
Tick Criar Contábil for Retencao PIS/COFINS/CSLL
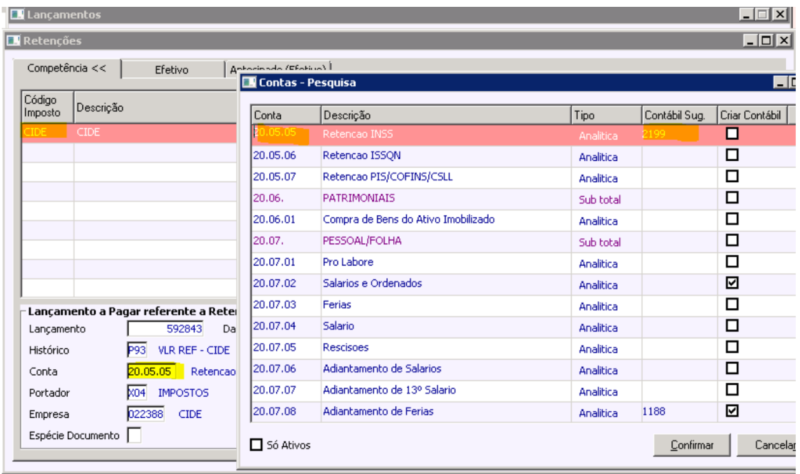pyautogui.click(x=732, y=177)
